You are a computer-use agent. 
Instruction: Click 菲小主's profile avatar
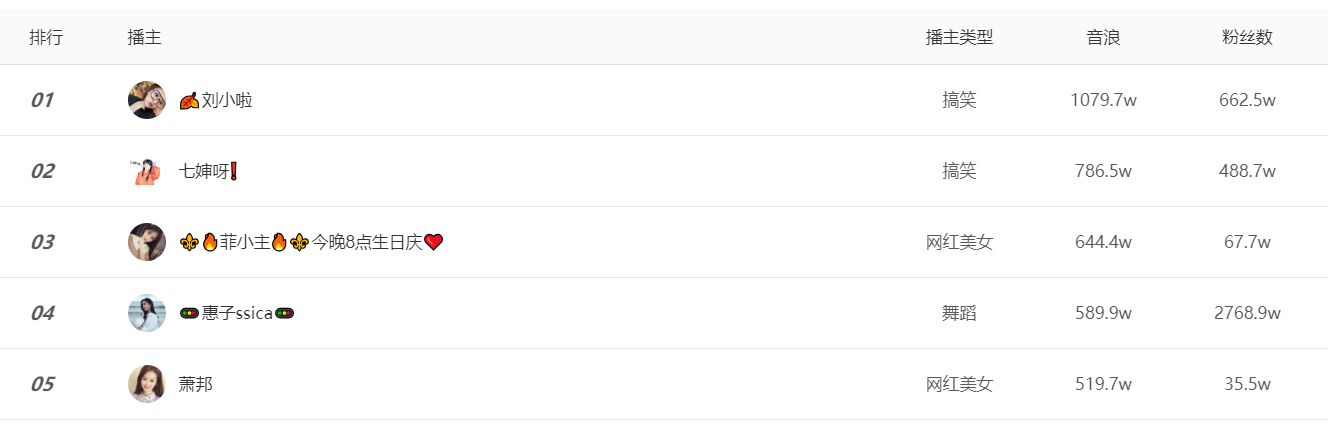[x=147, y=242]
